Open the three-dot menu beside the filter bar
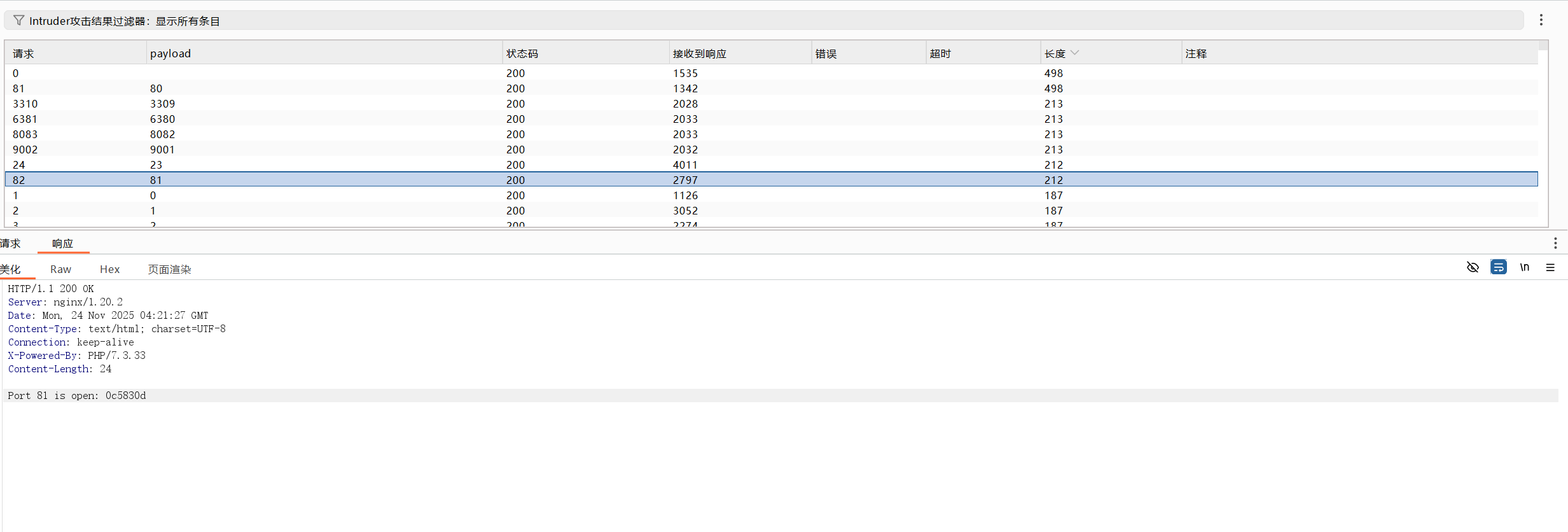The width and height of the screenshot is (1568, 532). [1541, 20]
